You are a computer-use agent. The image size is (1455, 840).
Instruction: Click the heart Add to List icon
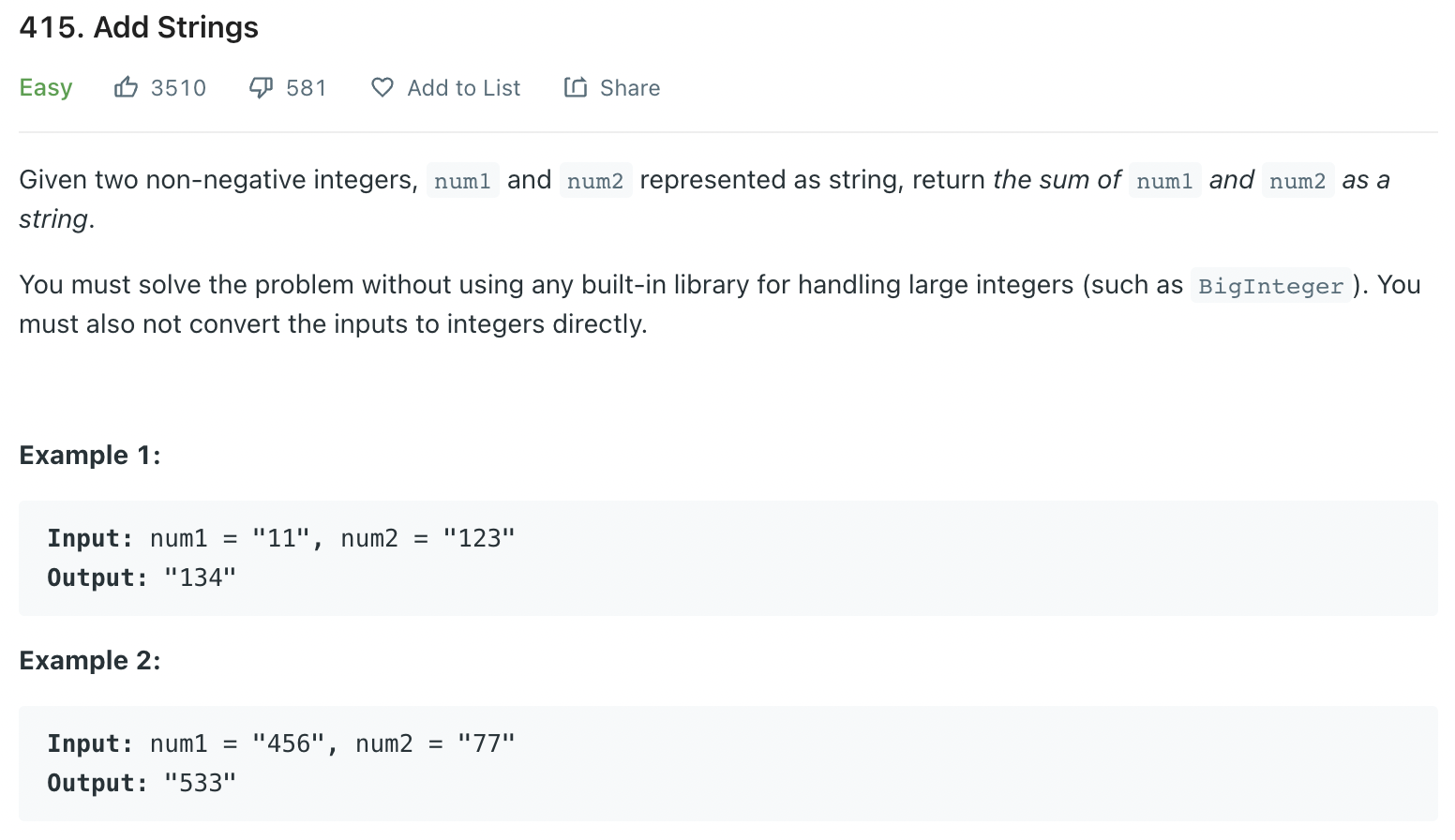point(382,87)
